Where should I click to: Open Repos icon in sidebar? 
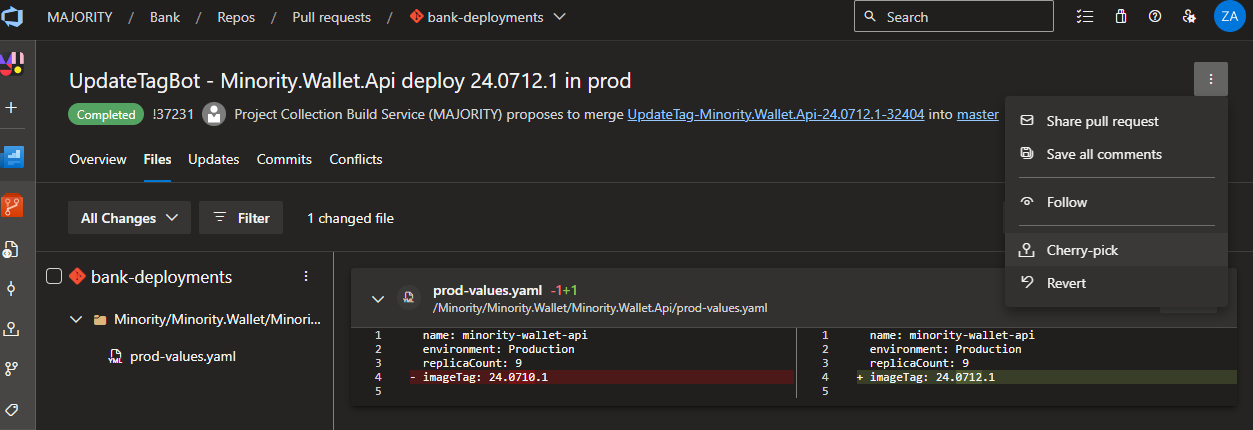[13, 206]
